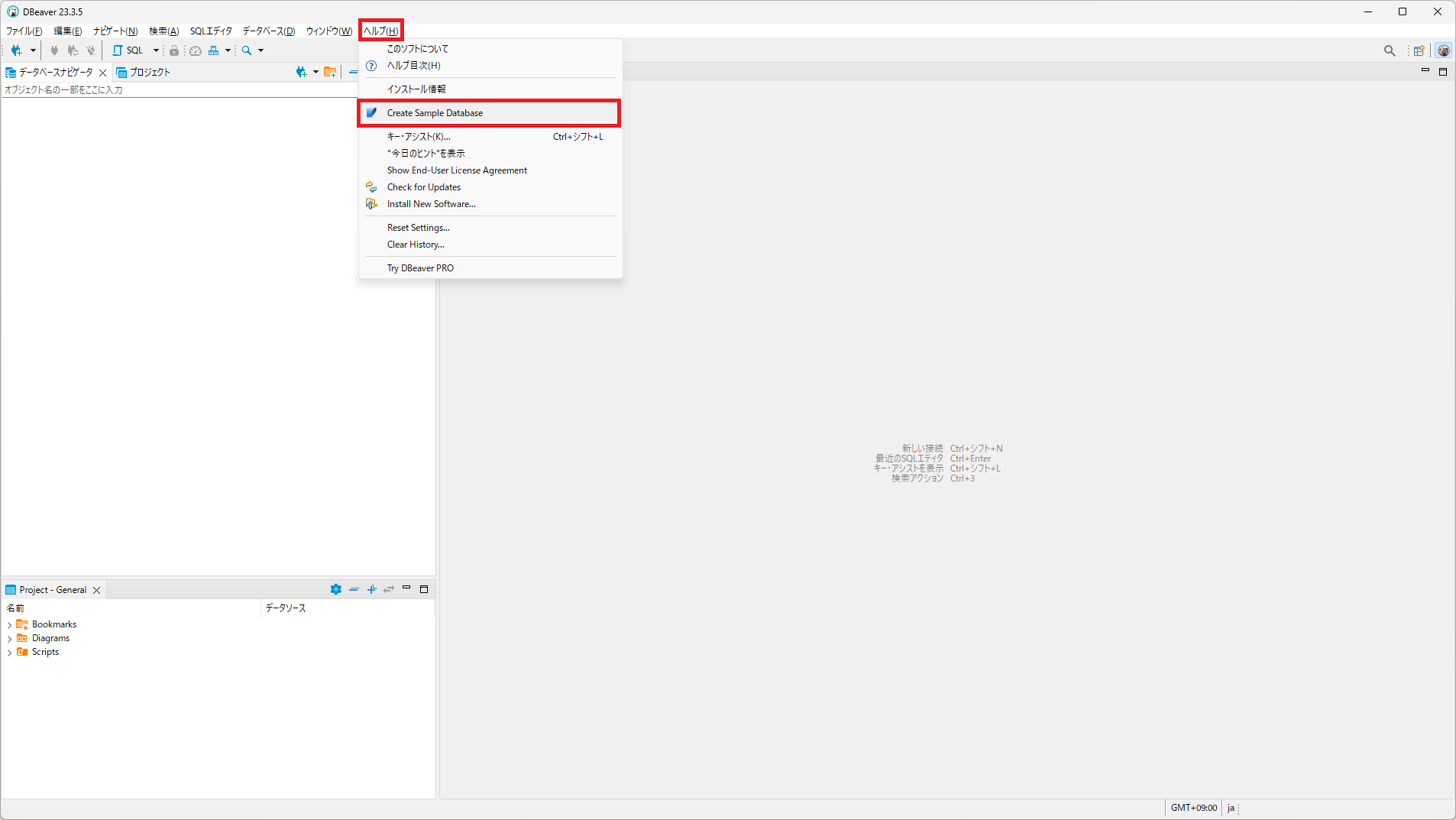Expand the Bookmarks folder

tap(9, 625)
